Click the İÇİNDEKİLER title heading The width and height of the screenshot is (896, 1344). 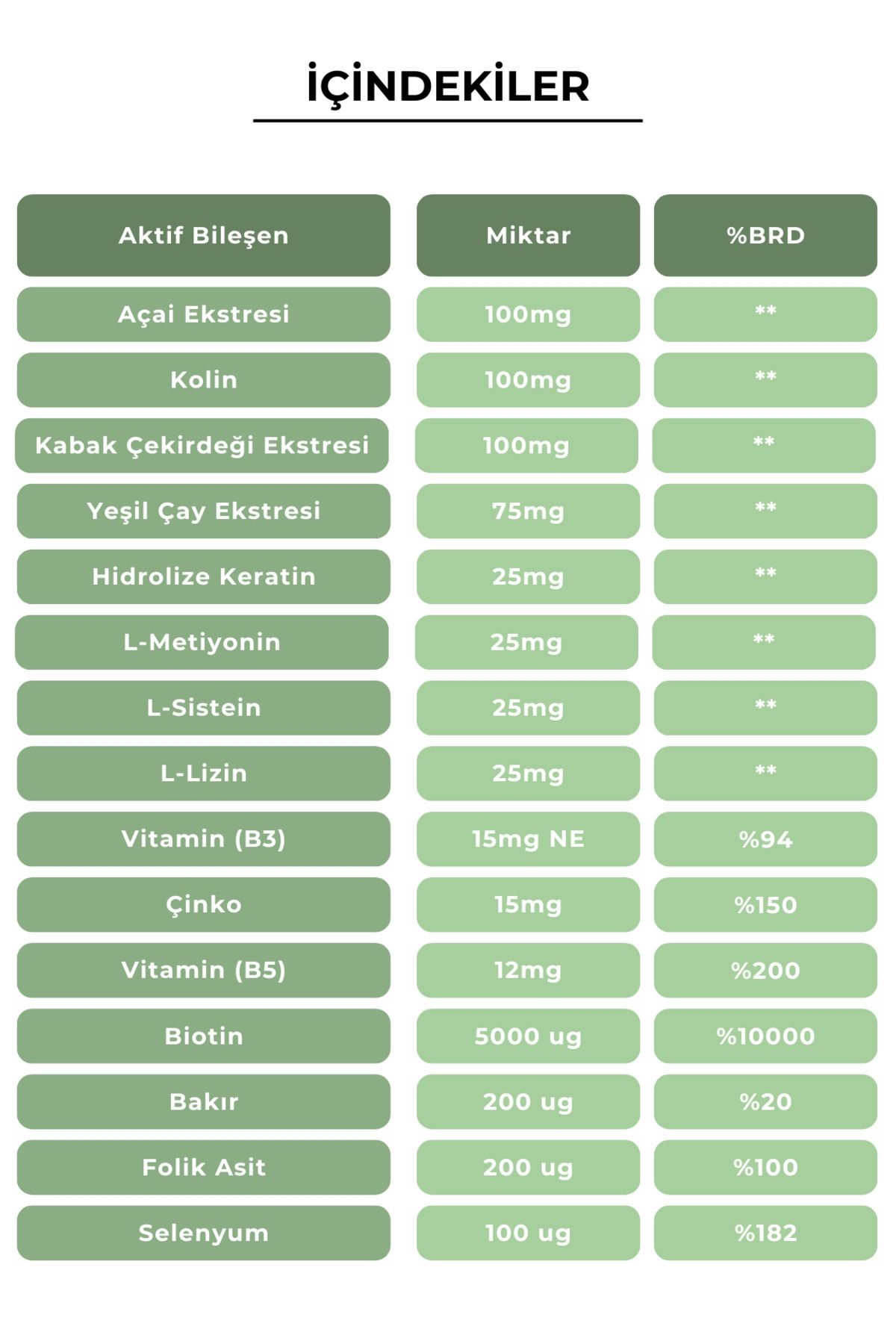point(448,86)
